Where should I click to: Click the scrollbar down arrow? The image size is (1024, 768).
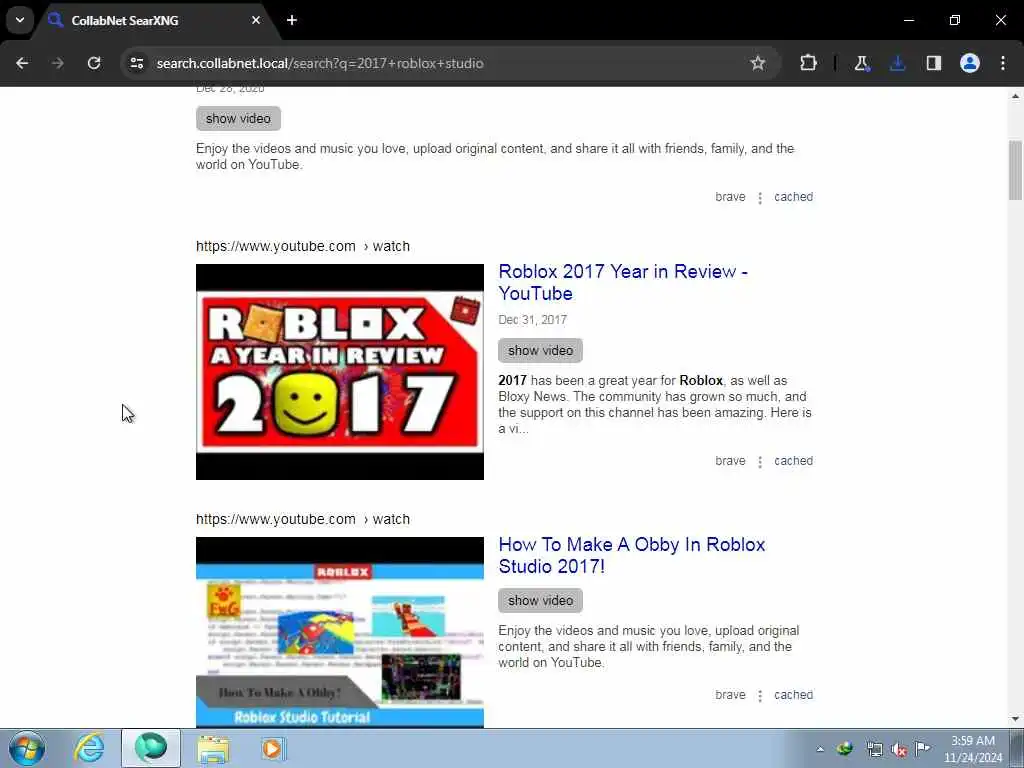pos(1015,719)
